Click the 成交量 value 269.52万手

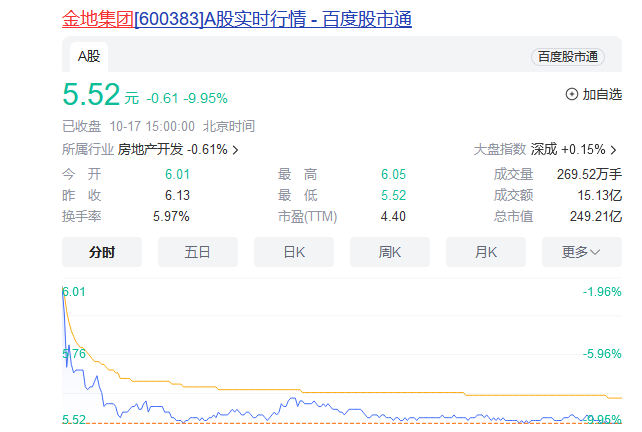click(589, 174)
